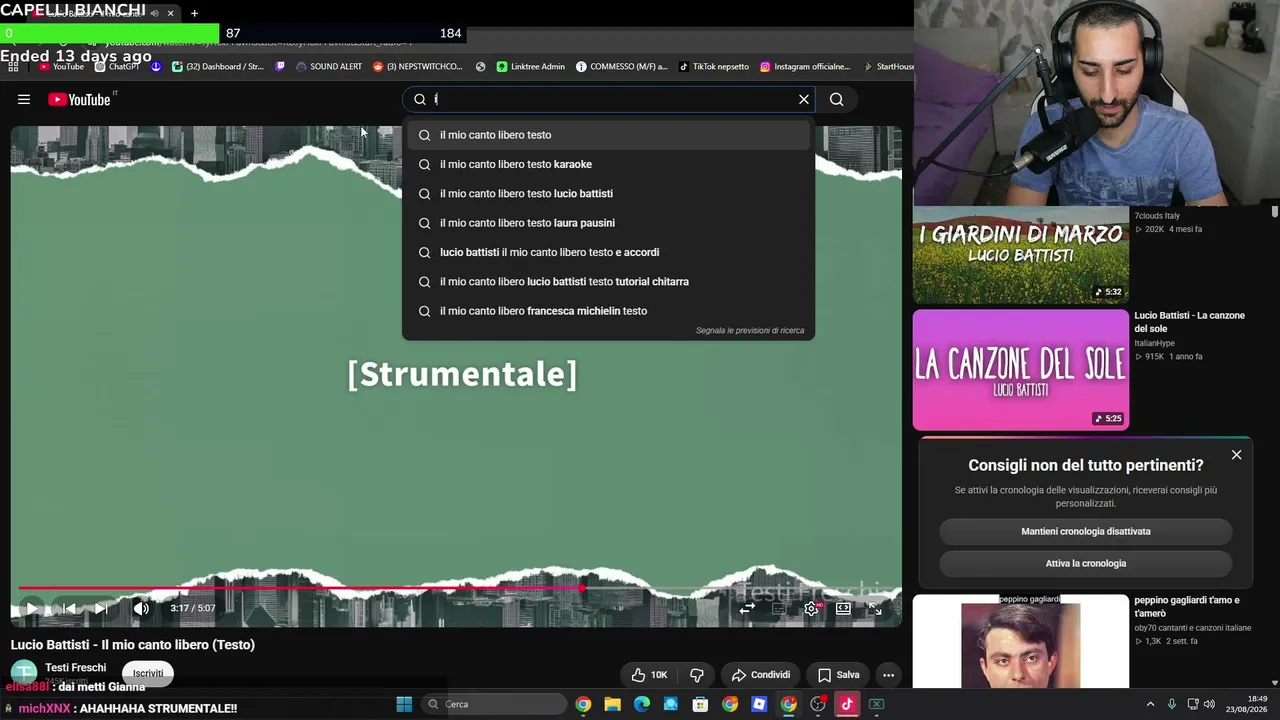This screenshot has height=720, width=1280.
Task: Open the 7clouds Italy channel name
Action: (x=1157, y=216)
